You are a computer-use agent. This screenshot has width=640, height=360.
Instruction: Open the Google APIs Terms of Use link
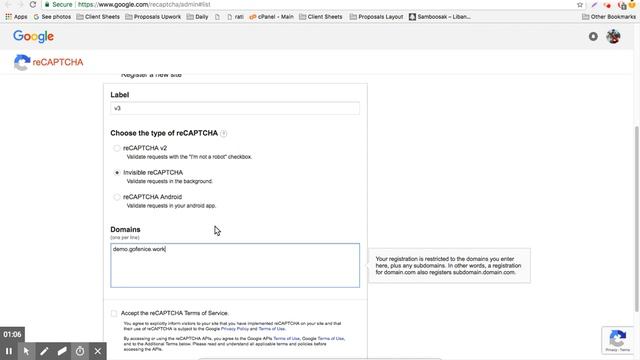point(286,338)
